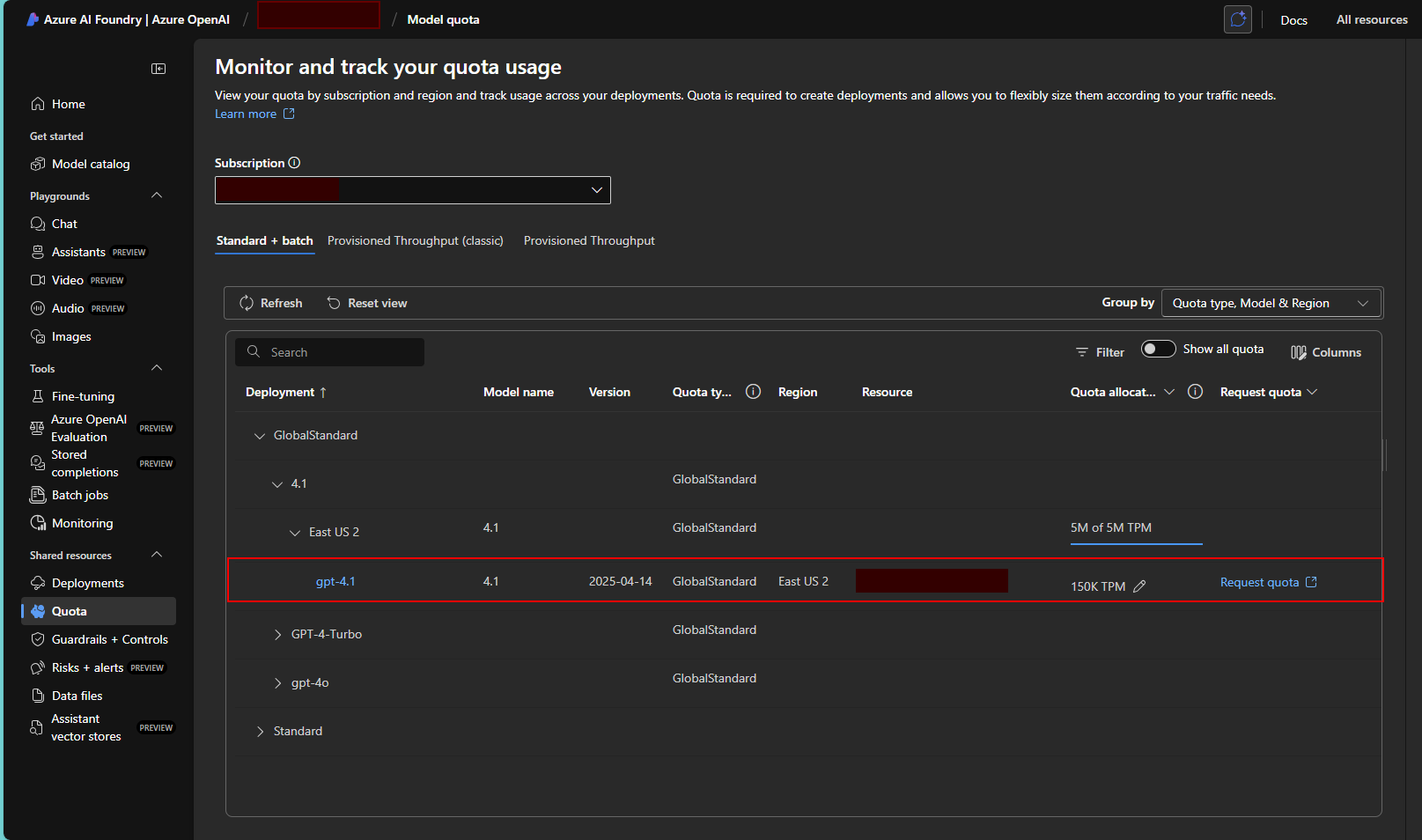Open the Subscription dropdown
The width and height of the screenshot is (1422, 840).
(413, 190)
